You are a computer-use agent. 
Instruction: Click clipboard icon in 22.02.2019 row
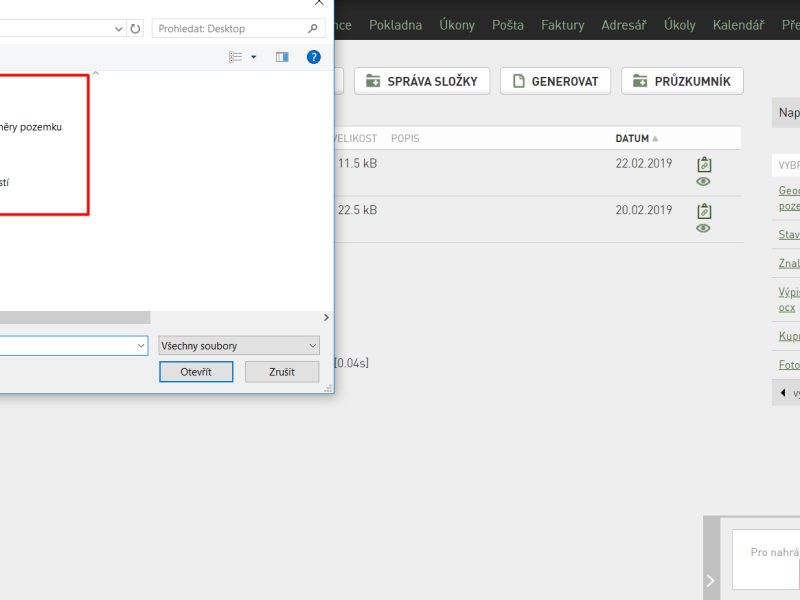click(x=704, y=164)
